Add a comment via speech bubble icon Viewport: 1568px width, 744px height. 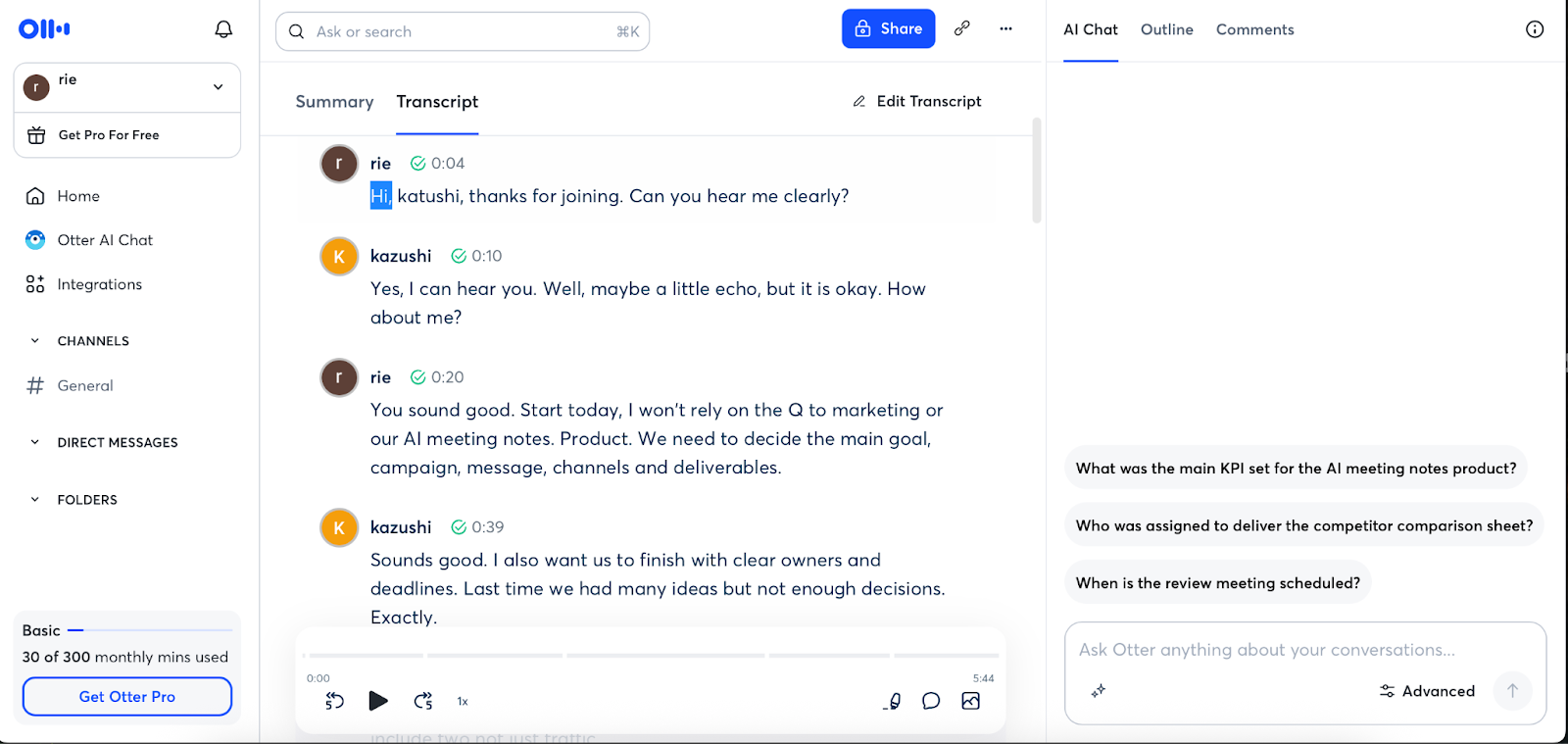(x=931, y=701)
